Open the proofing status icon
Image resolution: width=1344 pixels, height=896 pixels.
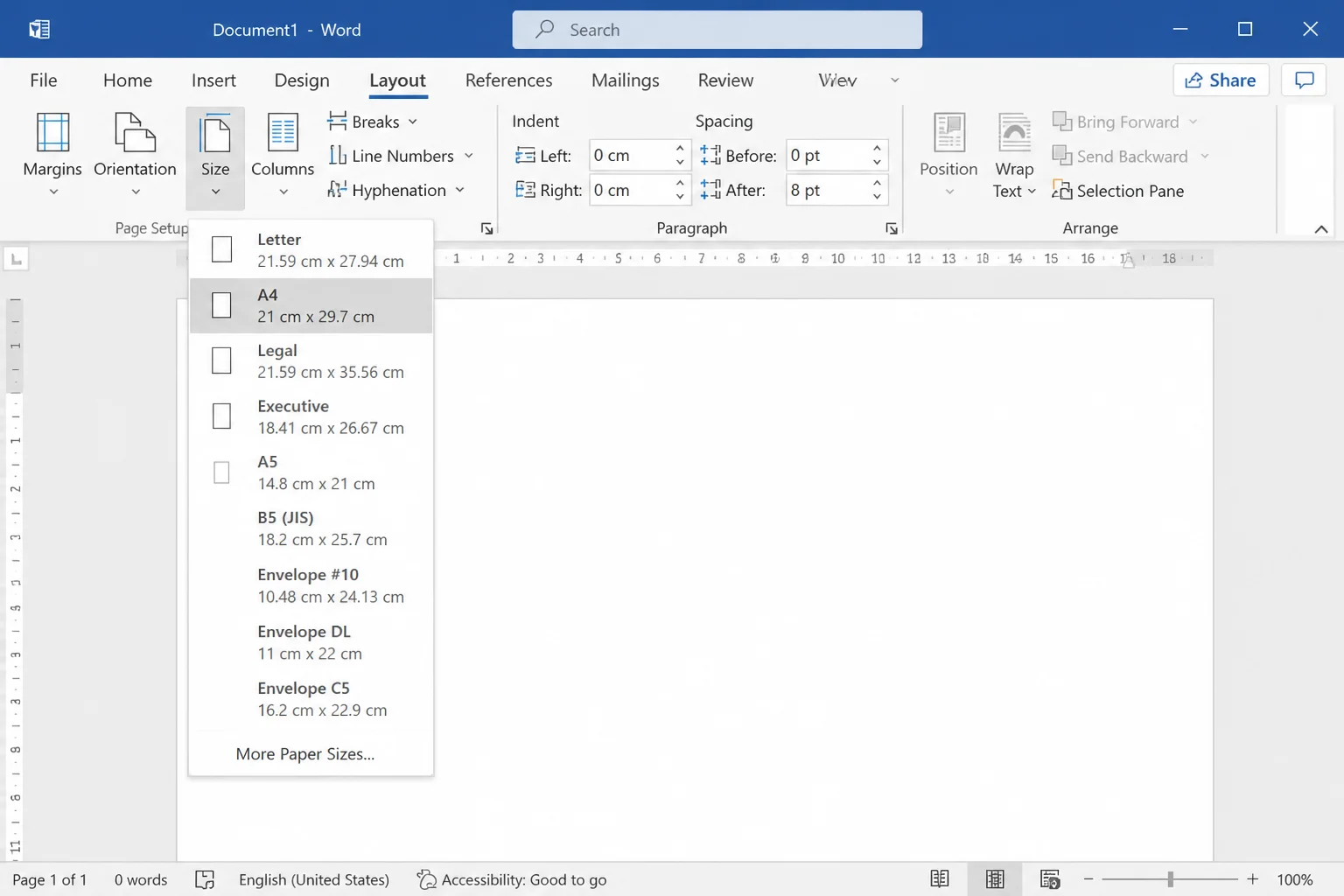click(205, 879)
